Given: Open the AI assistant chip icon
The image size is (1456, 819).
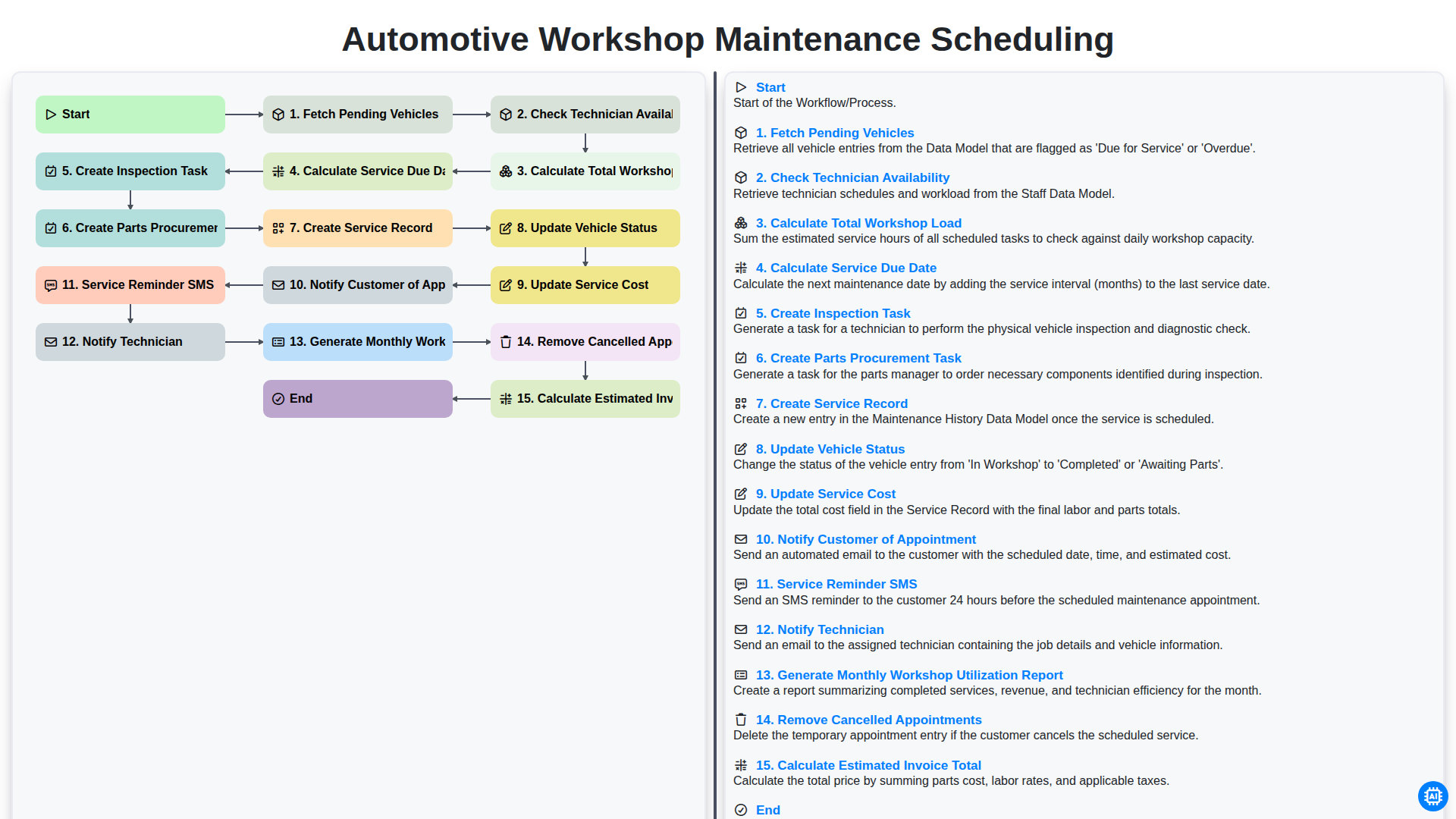Looking at the screenshot, I should coord(1432,796).
